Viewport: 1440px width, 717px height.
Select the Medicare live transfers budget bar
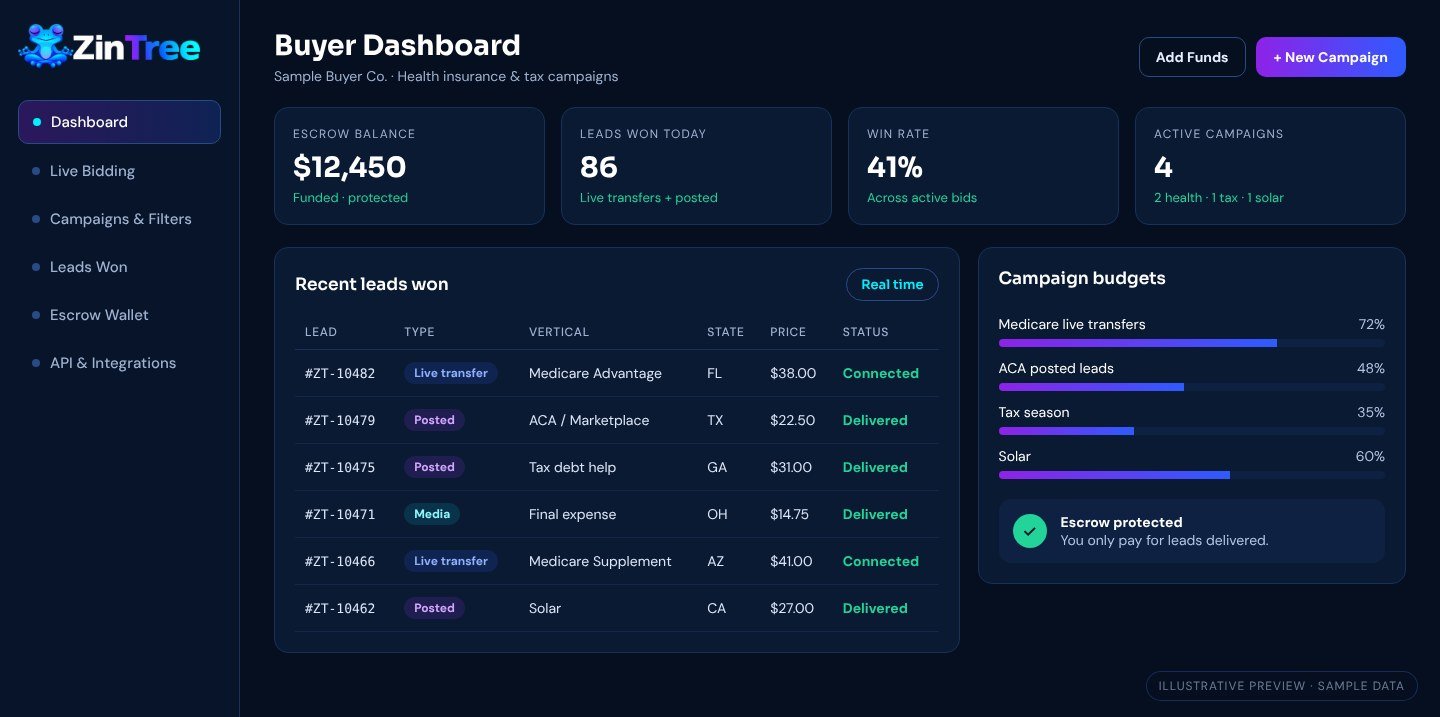(1192, 343)
